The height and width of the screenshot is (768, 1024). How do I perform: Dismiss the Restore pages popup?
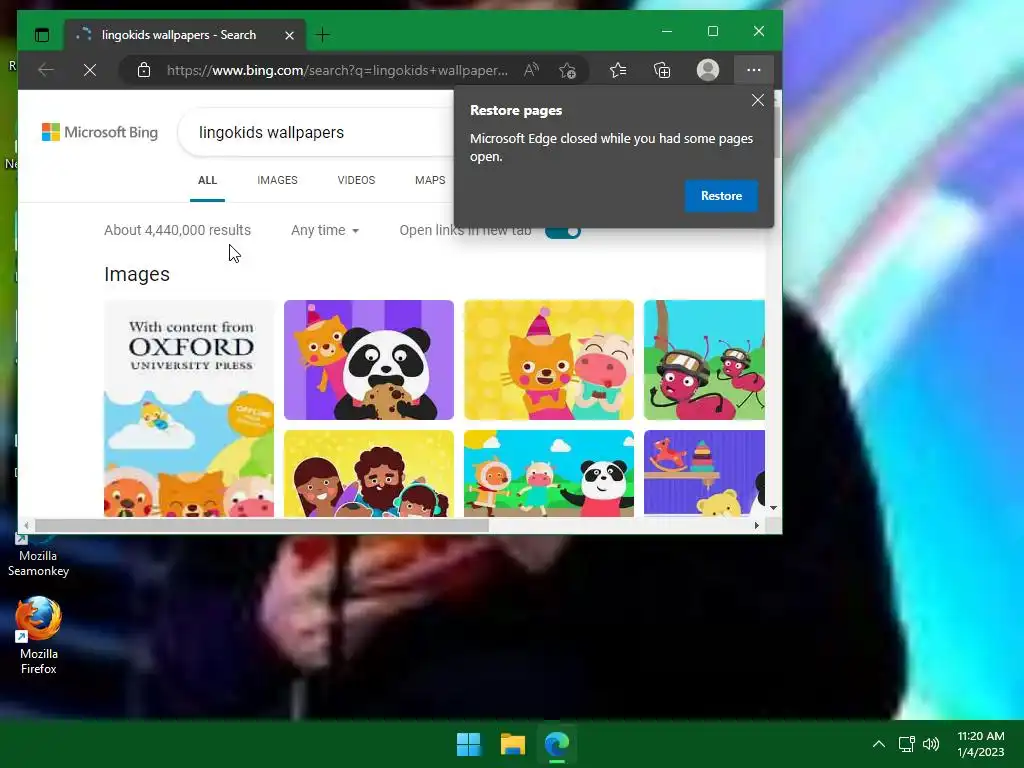point(758,100)
